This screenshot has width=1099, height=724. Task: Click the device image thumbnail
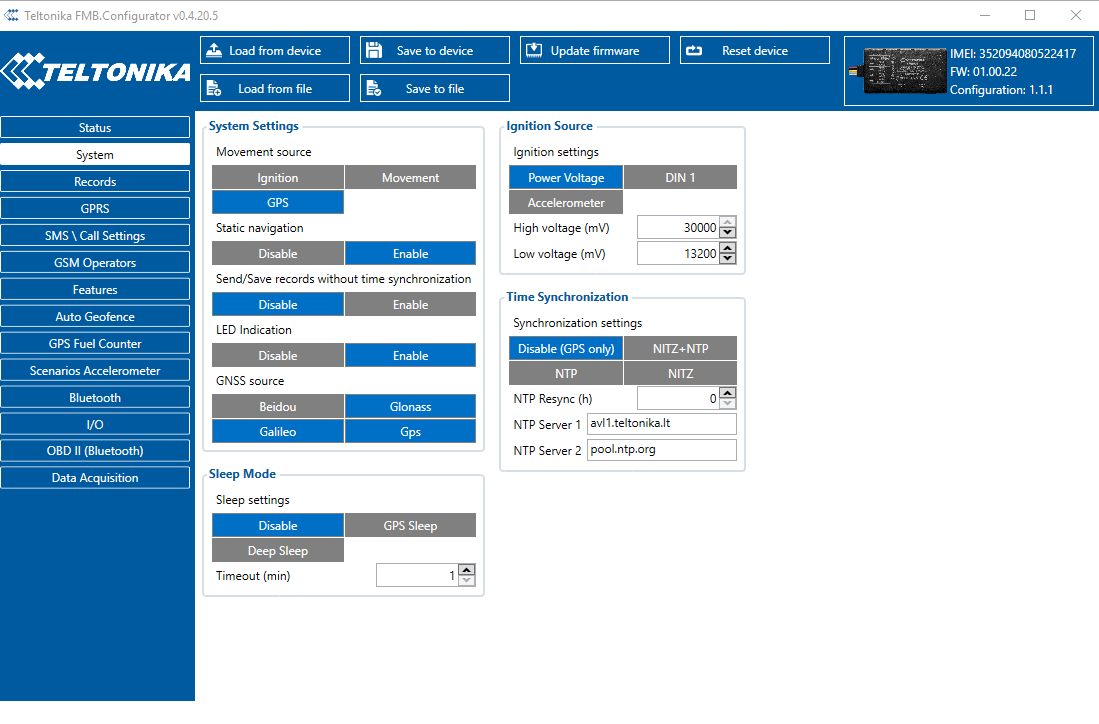coord(896,71)
